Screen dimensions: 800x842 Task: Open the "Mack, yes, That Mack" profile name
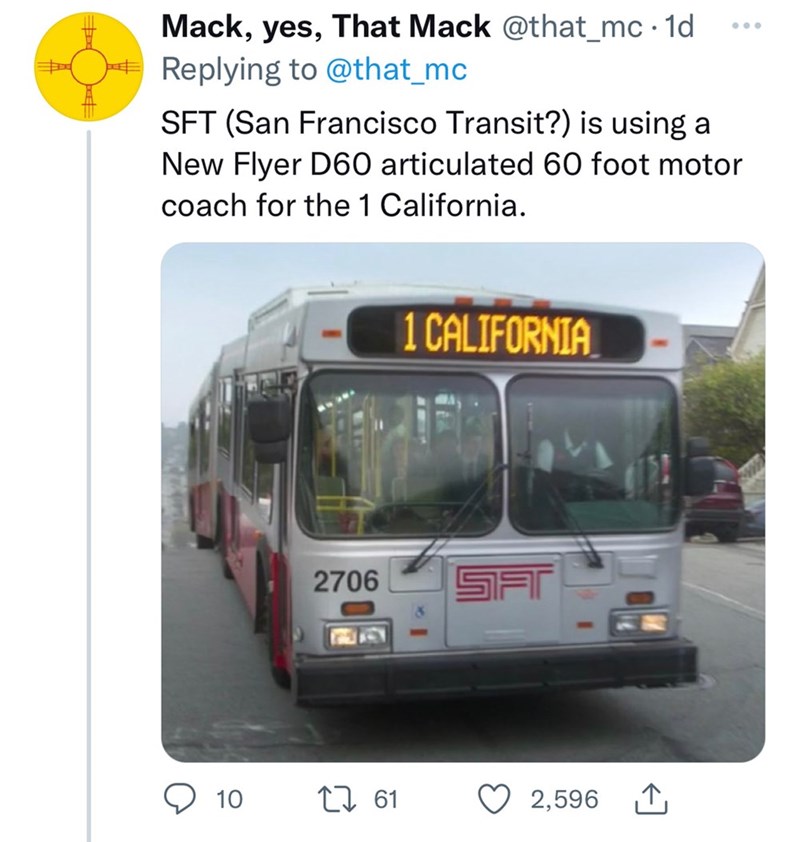click(325, 27)
